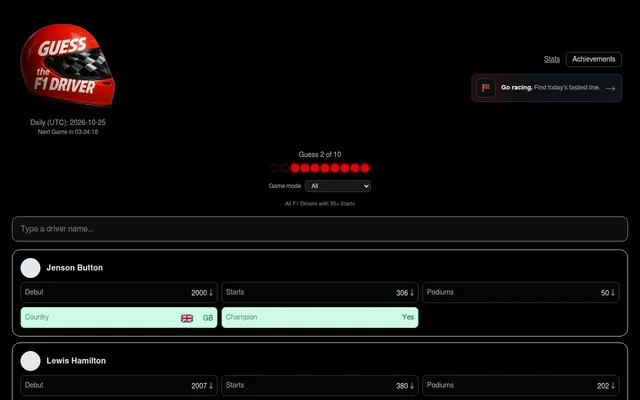Image resolution: width=640 pixels, height=400 pixels.
Task: Click Lewis Hamilton's Debut 2007 cell
Action: click(x=119, y=386)
